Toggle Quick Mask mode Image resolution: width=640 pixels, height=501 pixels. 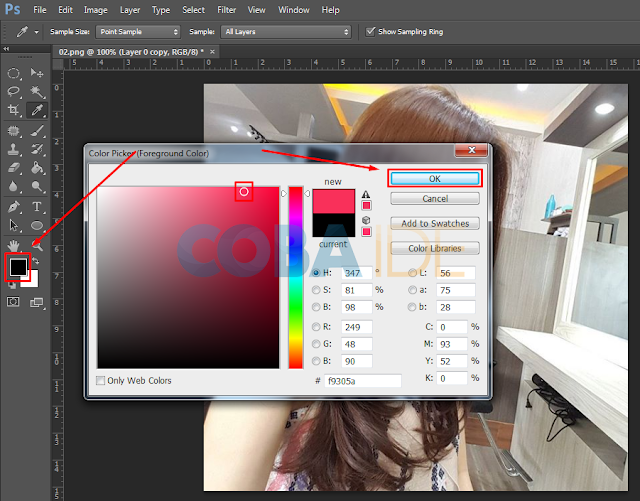(x=13, y=302)
